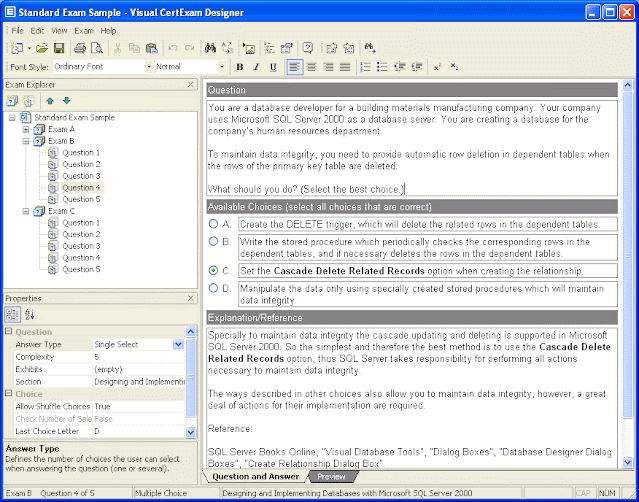Open the Font Style Ordinary Font dropdown
Image resolution: width=639 pixels, height=502 pixels.
point(149,67)
